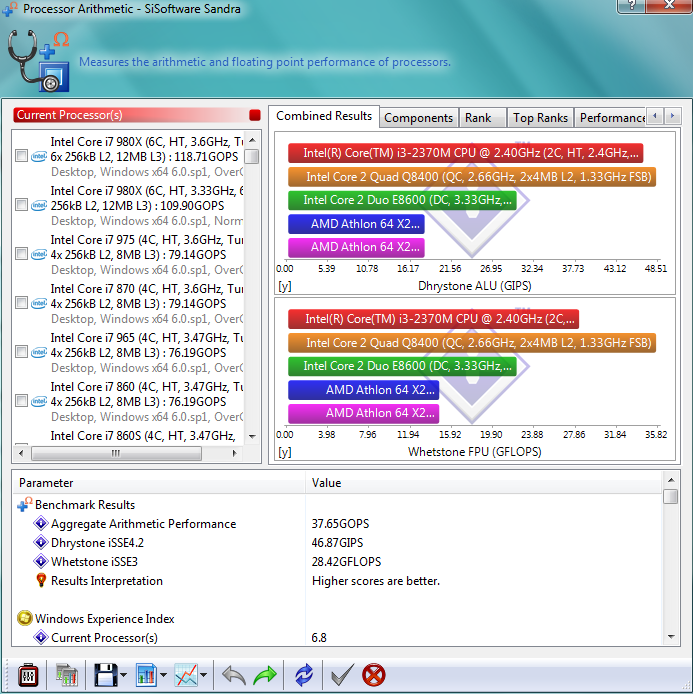
Task: Click the tab strip scroll-right arrow
Action: pyautogui.click(x=672, y=116)
